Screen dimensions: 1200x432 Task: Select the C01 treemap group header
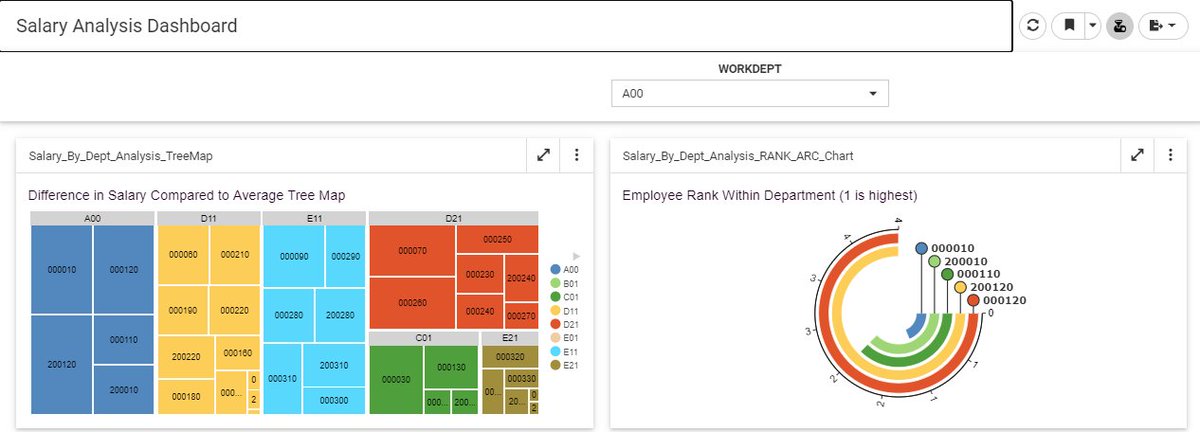click(424, 339)
